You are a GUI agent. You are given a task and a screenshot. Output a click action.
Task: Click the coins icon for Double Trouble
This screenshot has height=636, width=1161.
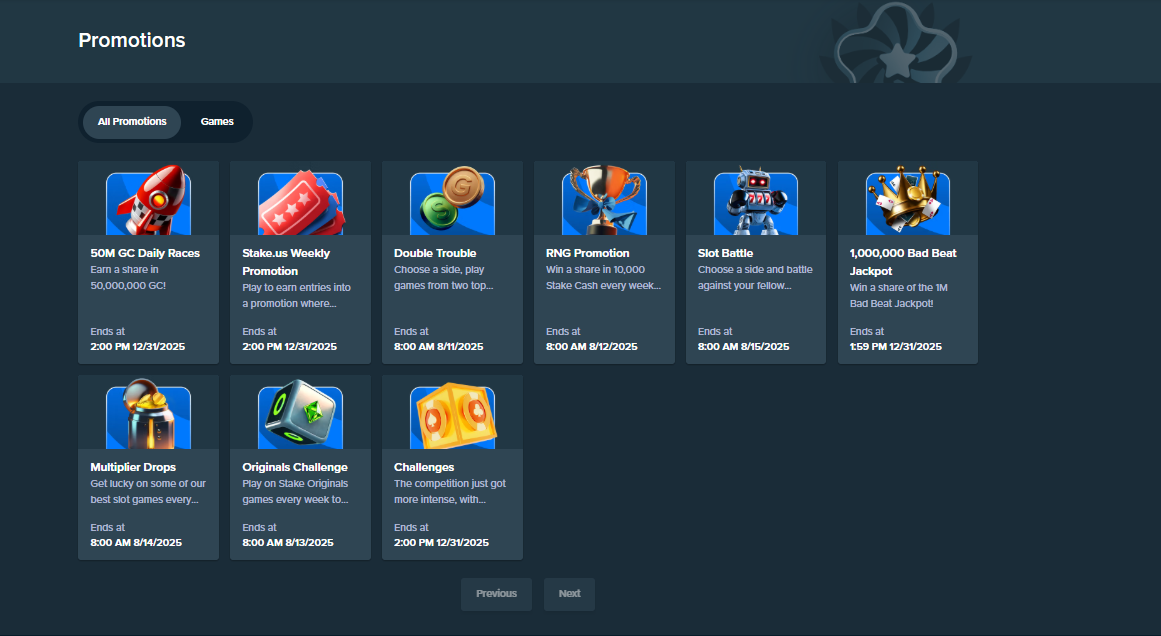pos(452,201)
